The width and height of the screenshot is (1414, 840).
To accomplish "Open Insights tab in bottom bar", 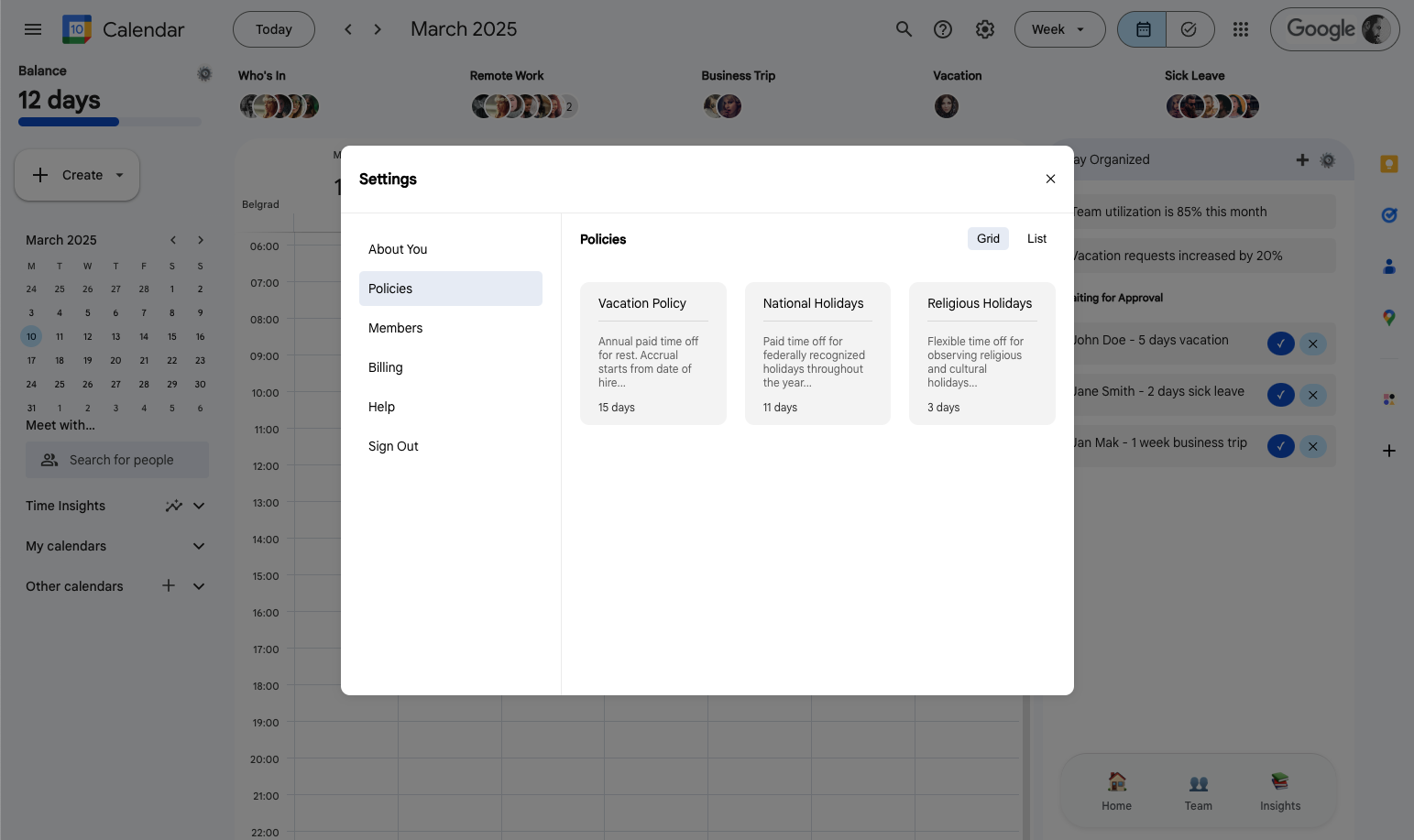I will click(1280, 791).
